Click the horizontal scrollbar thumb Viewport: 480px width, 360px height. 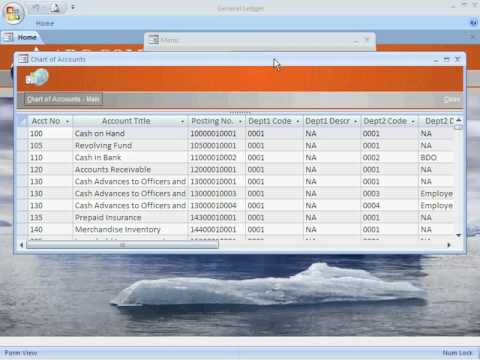[x=122, y=245]
